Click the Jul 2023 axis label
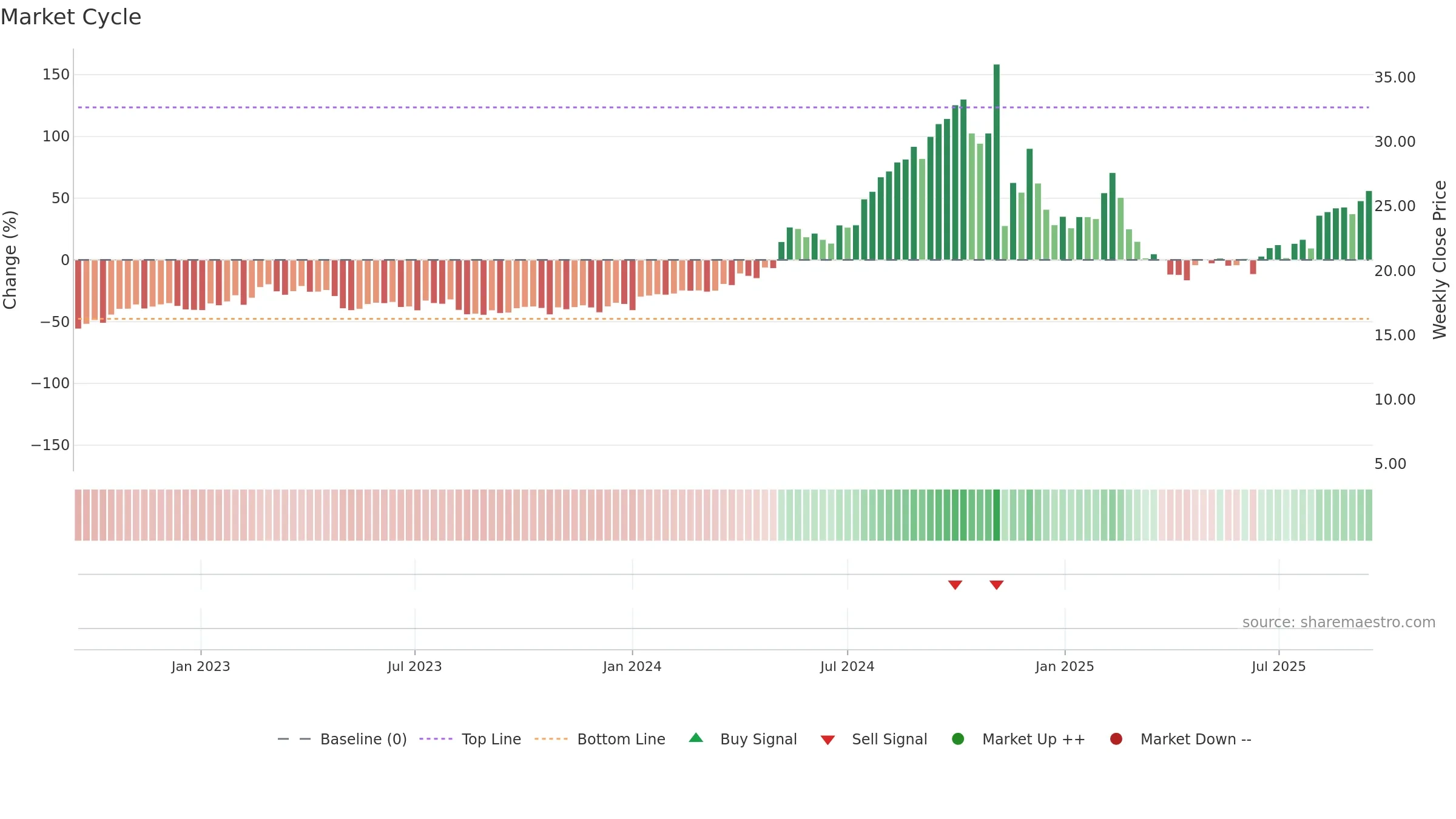1456x819 pixels. click(x=415, y=667)
